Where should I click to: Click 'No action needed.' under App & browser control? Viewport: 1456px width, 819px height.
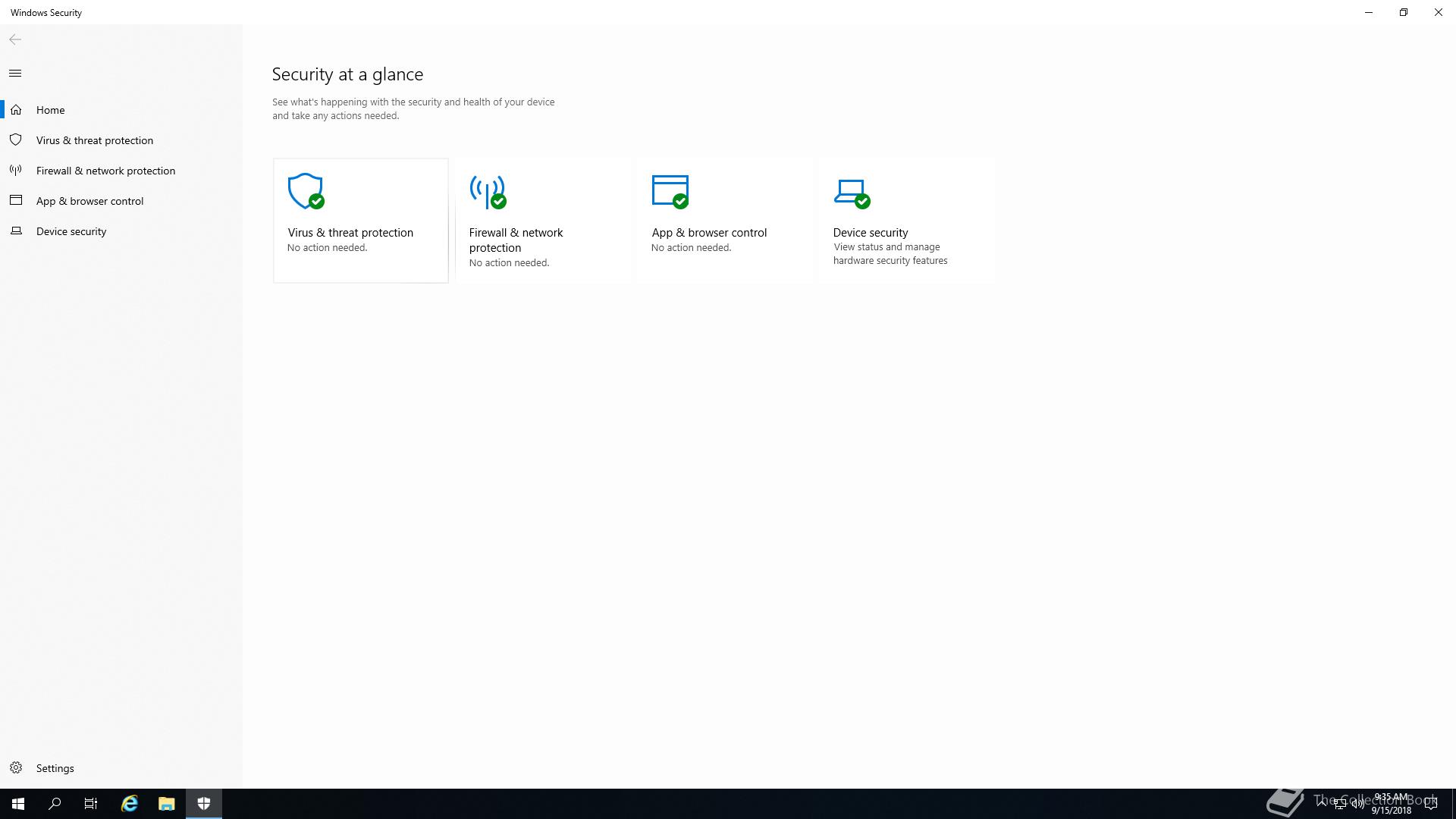point(691,248)
